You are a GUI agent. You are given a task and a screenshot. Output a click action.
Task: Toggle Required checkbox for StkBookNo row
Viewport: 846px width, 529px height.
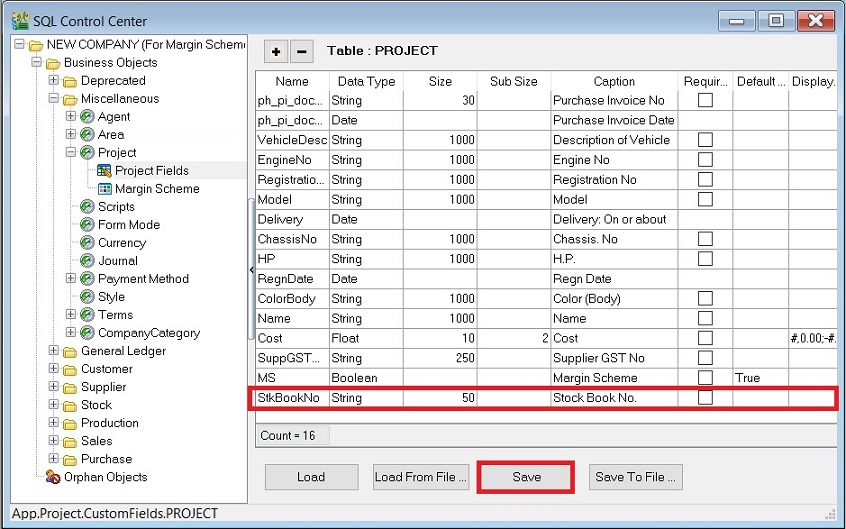705,399
